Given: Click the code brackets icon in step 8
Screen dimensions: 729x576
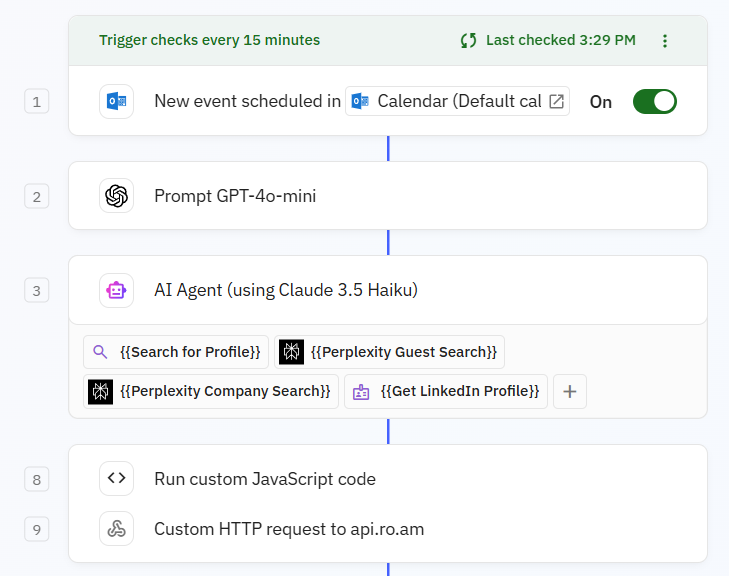Looking at the screenshot, I should [116, 478].
